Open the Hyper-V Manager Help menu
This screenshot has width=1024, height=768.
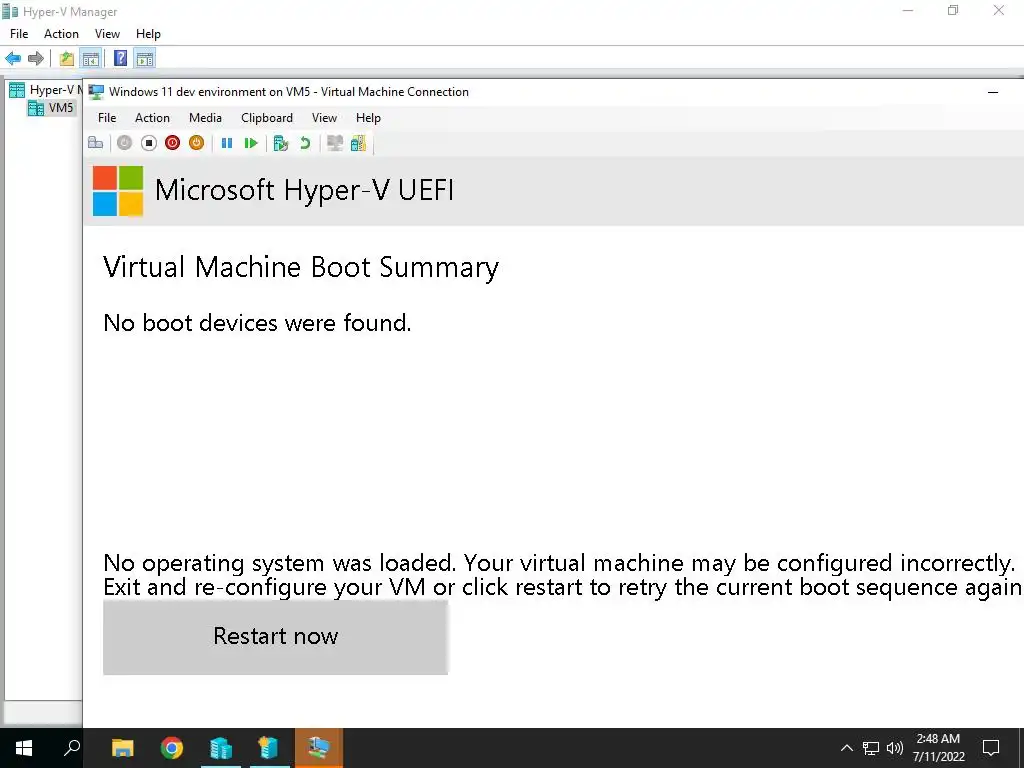pos(148,34)
